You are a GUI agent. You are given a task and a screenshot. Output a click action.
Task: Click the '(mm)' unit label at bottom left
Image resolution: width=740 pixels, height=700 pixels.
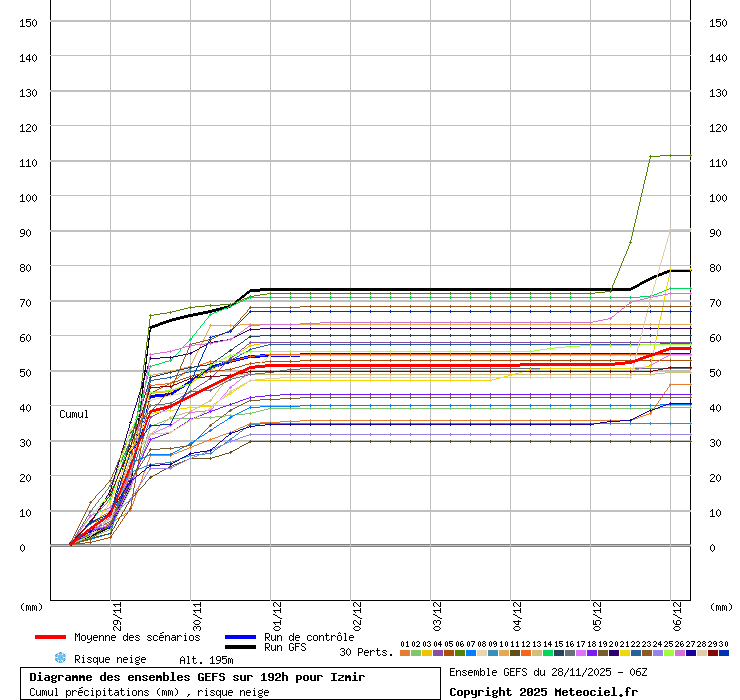(31, 607)
